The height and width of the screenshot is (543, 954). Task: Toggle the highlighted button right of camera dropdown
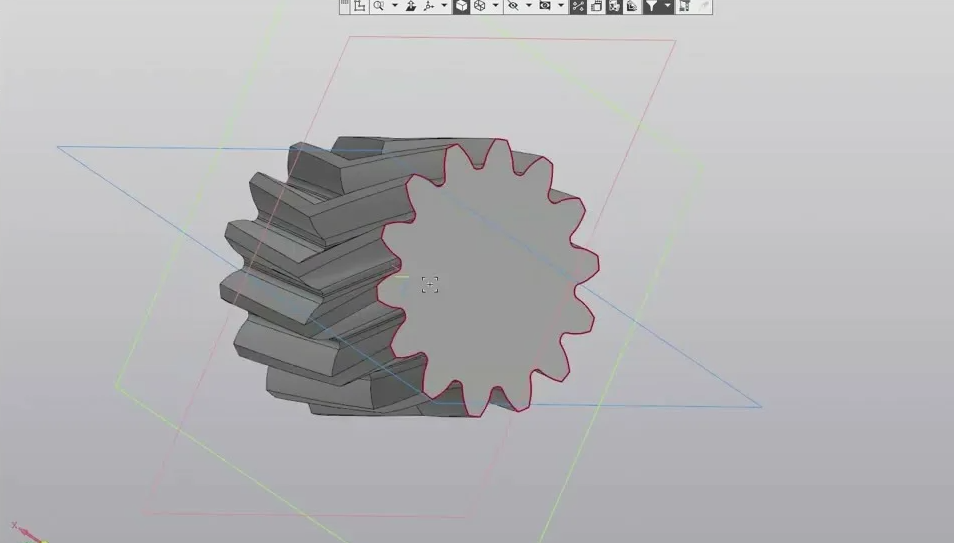pyautogui.click(x=578, y=6)
